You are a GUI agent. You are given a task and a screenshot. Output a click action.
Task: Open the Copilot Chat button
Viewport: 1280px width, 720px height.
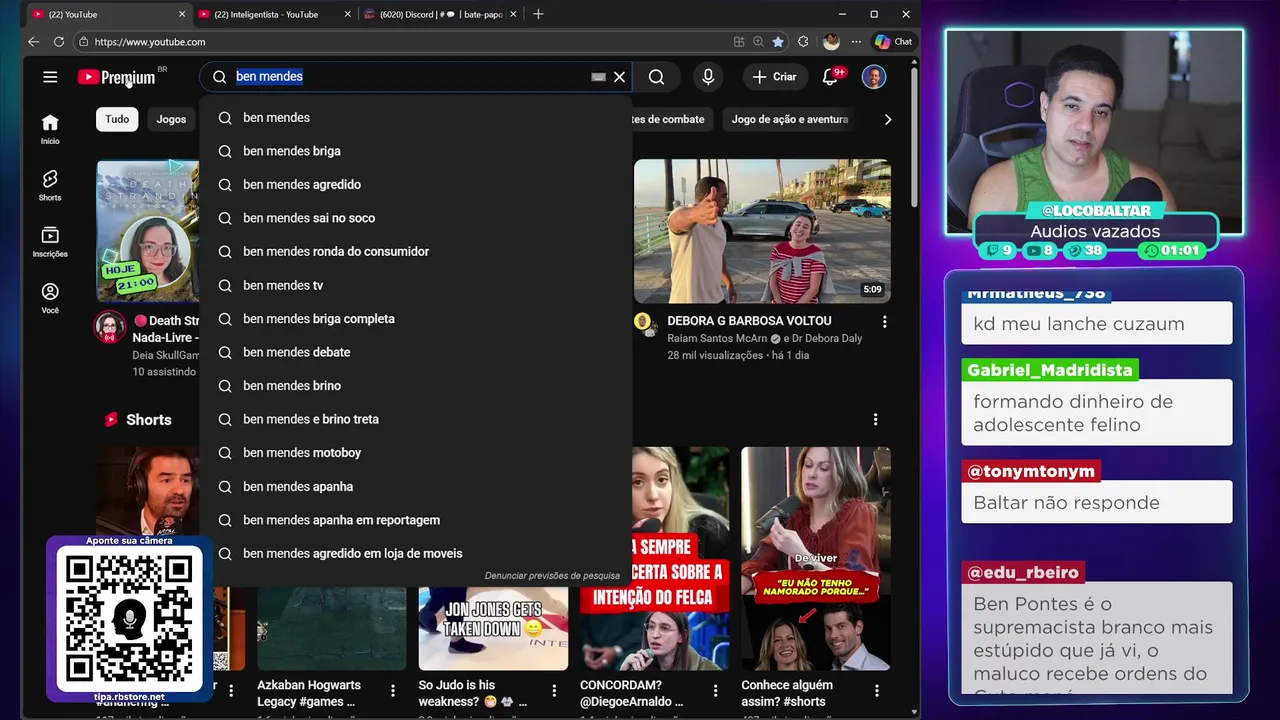[893, 42]
